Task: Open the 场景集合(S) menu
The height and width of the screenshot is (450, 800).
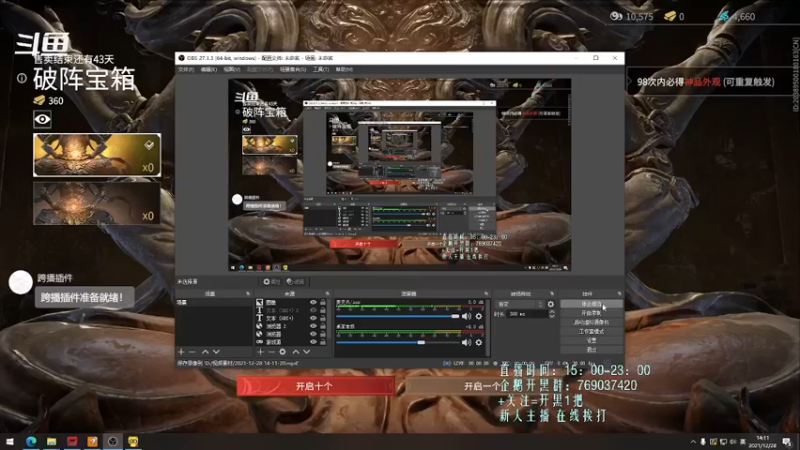Action: click(x=293, y=69)
